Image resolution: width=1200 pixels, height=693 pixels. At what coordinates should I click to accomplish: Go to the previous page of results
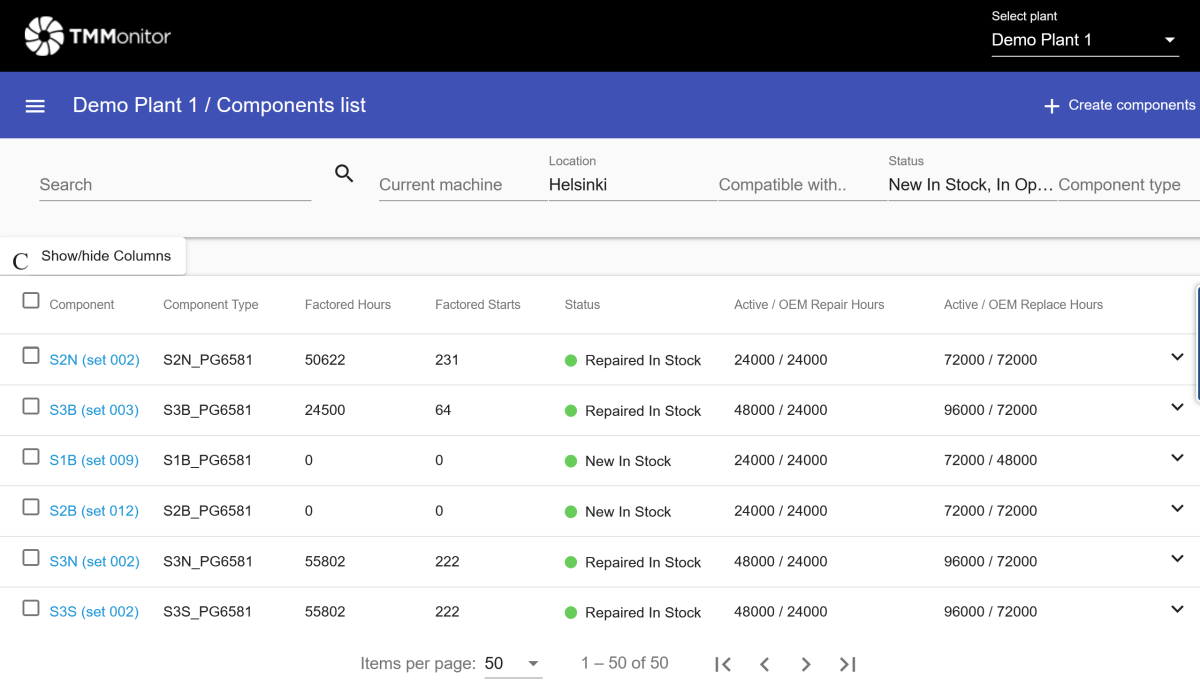[x=764, y=664]
